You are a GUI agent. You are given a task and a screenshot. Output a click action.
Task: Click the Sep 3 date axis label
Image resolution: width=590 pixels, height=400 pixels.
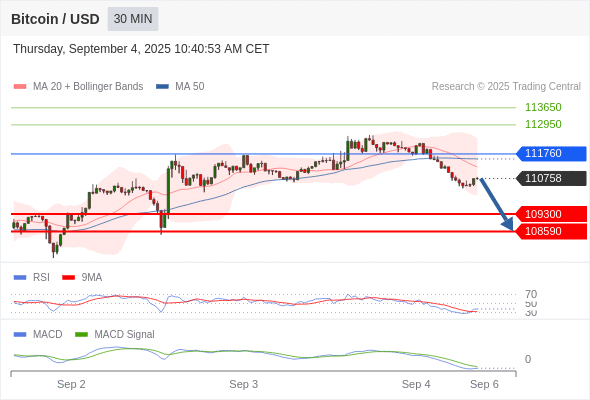pos(243,384)
